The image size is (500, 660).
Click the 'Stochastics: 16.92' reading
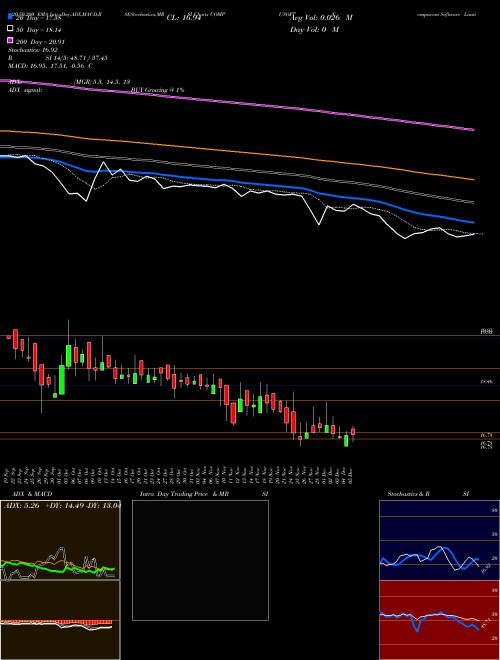click(33, 50)
